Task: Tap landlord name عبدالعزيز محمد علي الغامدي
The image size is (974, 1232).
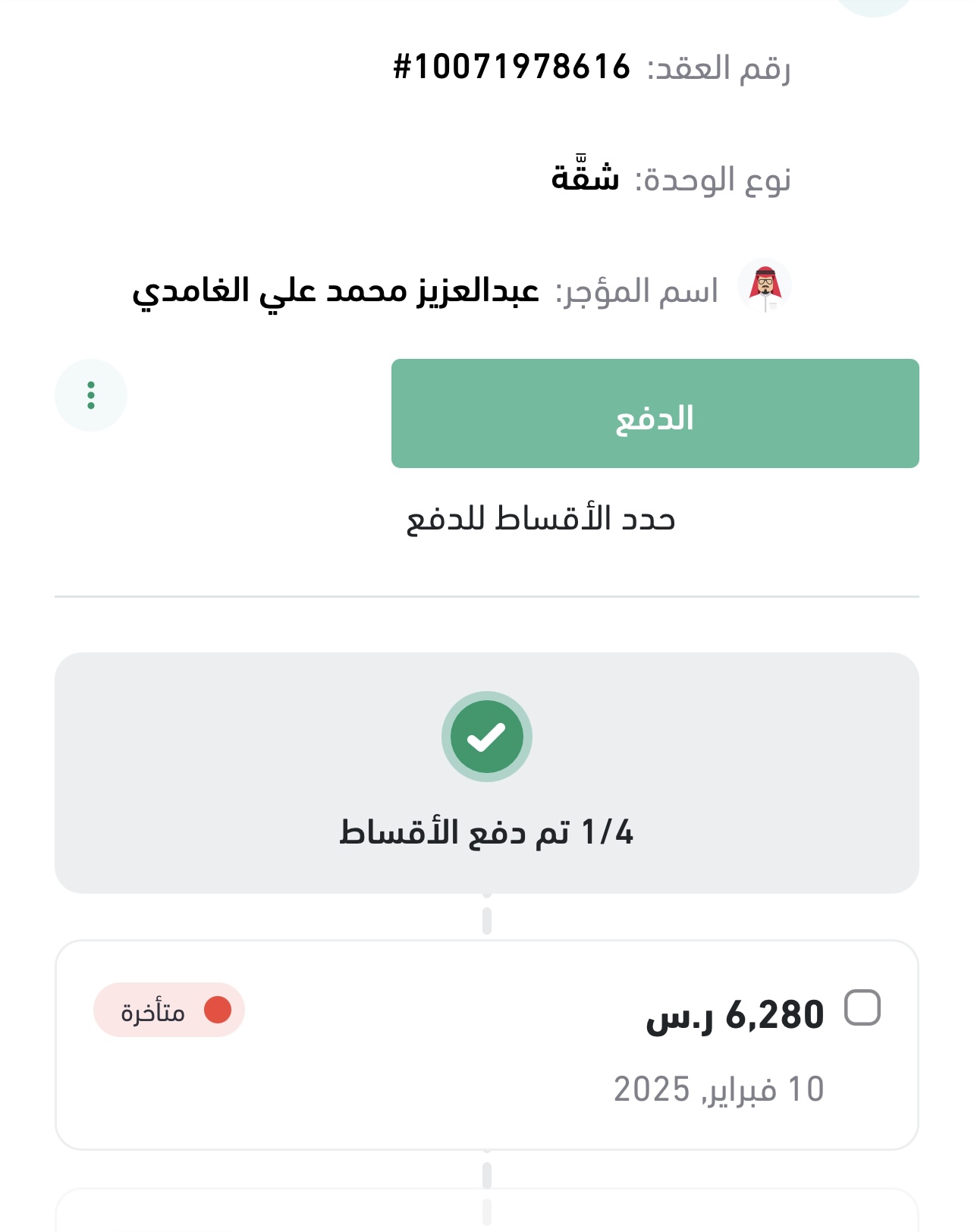Action: click(335, 291)
